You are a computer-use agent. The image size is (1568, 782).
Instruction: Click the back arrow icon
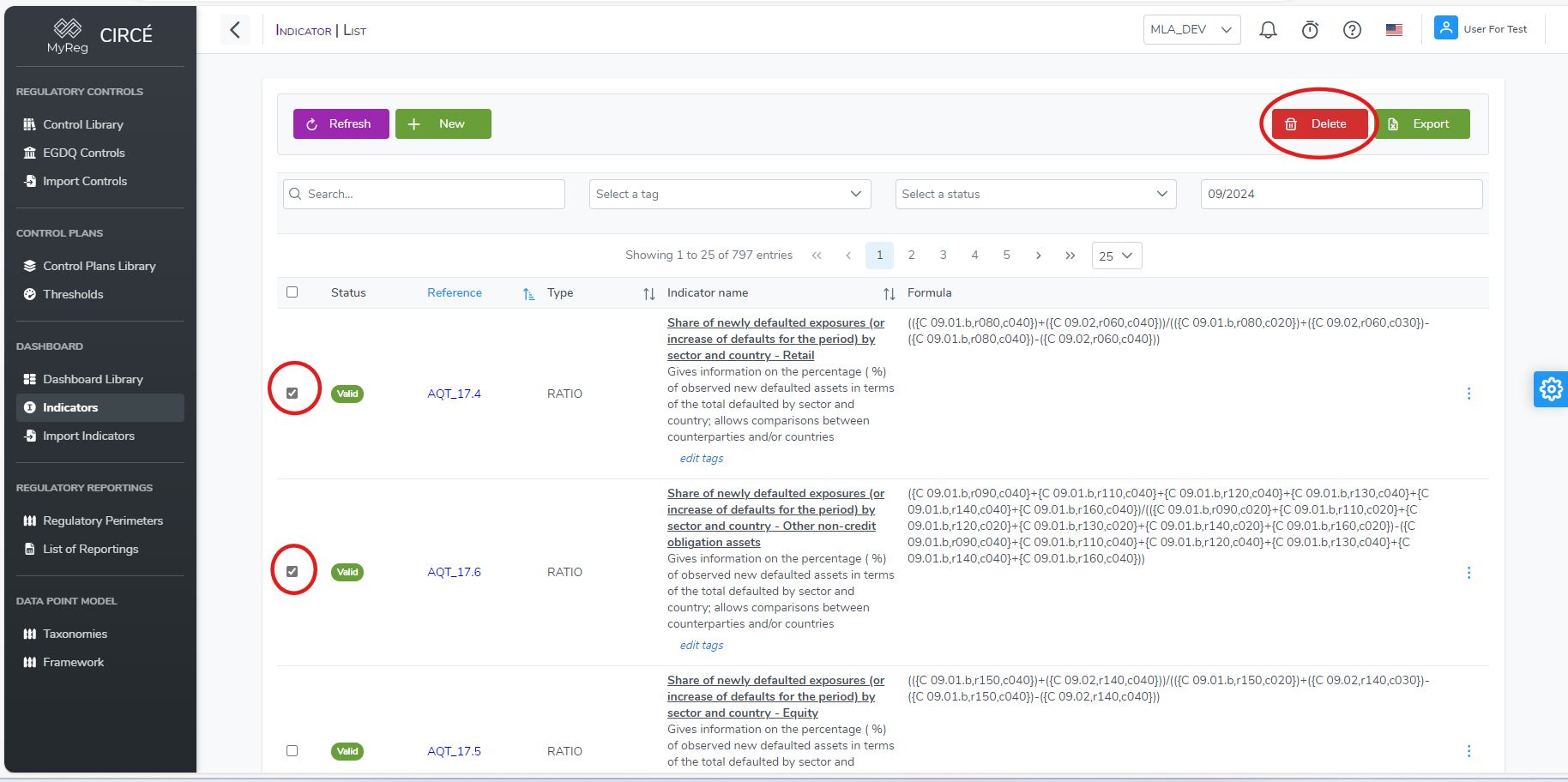pyautogui.click(x=235, y=30)
